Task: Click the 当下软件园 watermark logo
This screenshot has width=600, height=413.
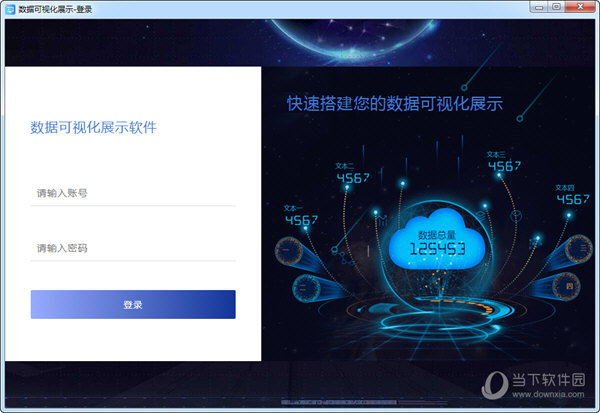Action: coord(534,380)
